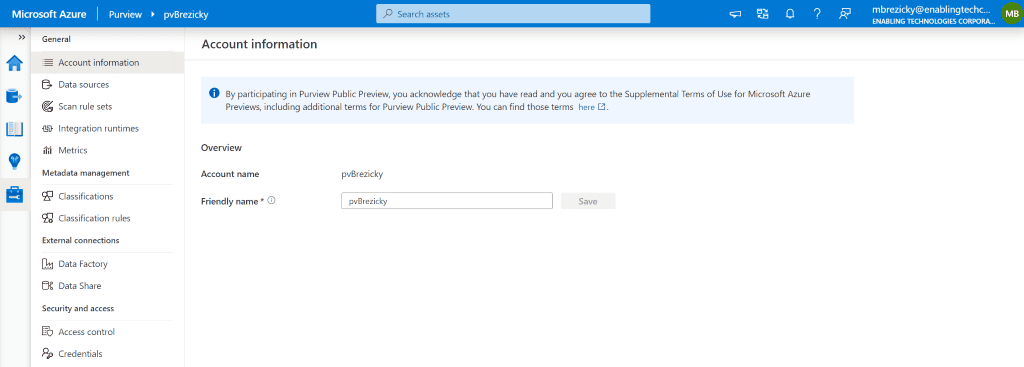Open the Management Center briefcase icon
The width and height of the screenshot is (1024, 367).
click(x=14, y=195)
